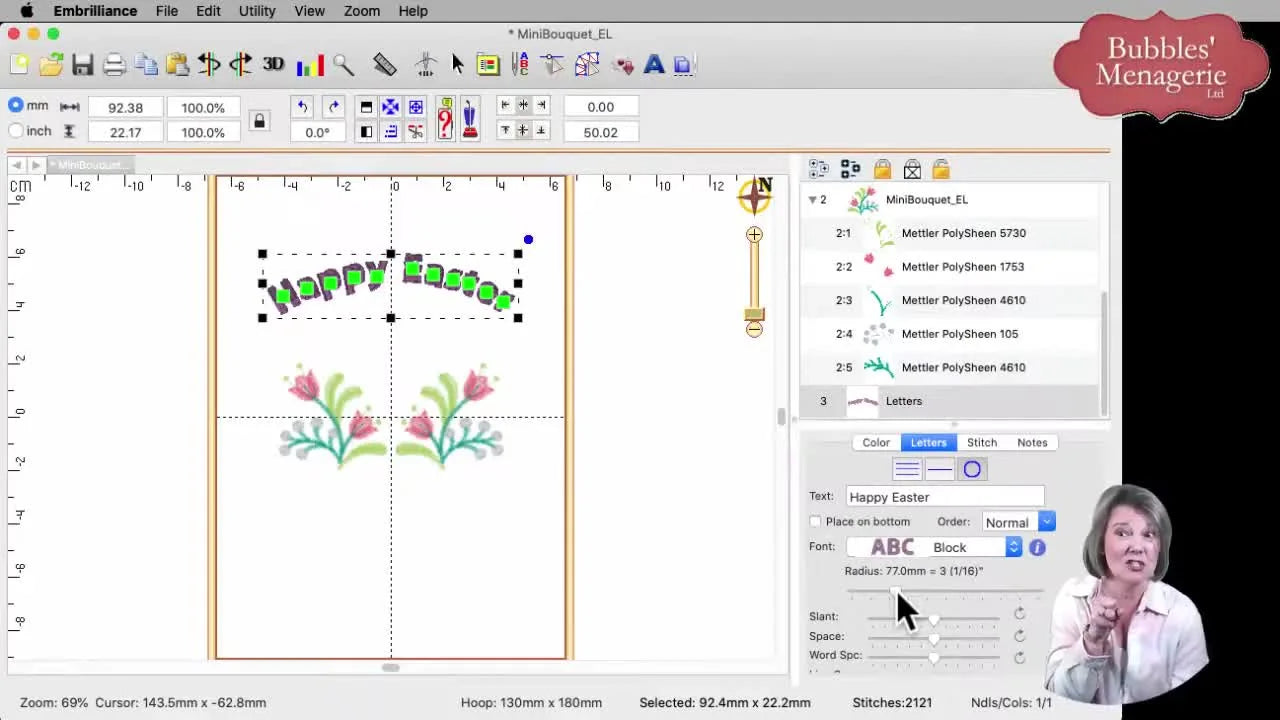Reset the Space slider with its circular arrow
The width and height of the screenshot is (1280, 720).
pos(1019,635)
